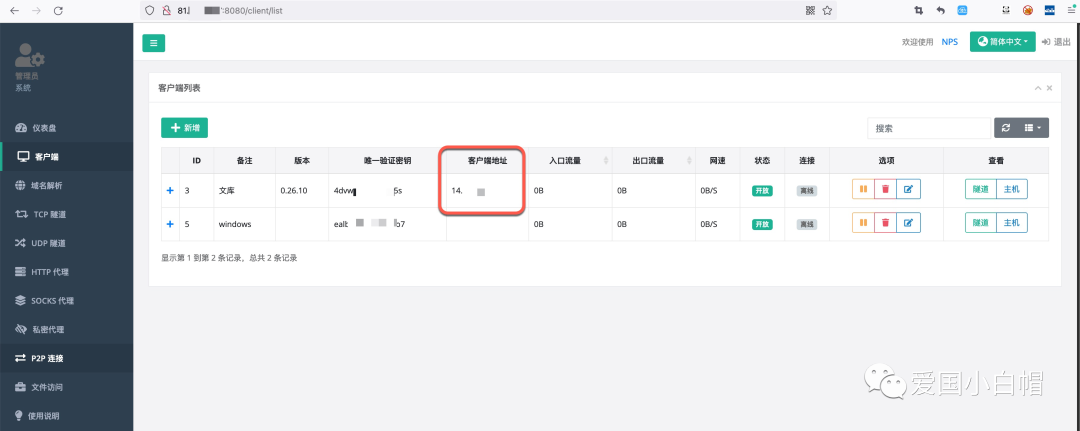Collapse the 客户端列表 panel

pos(1038,88)
